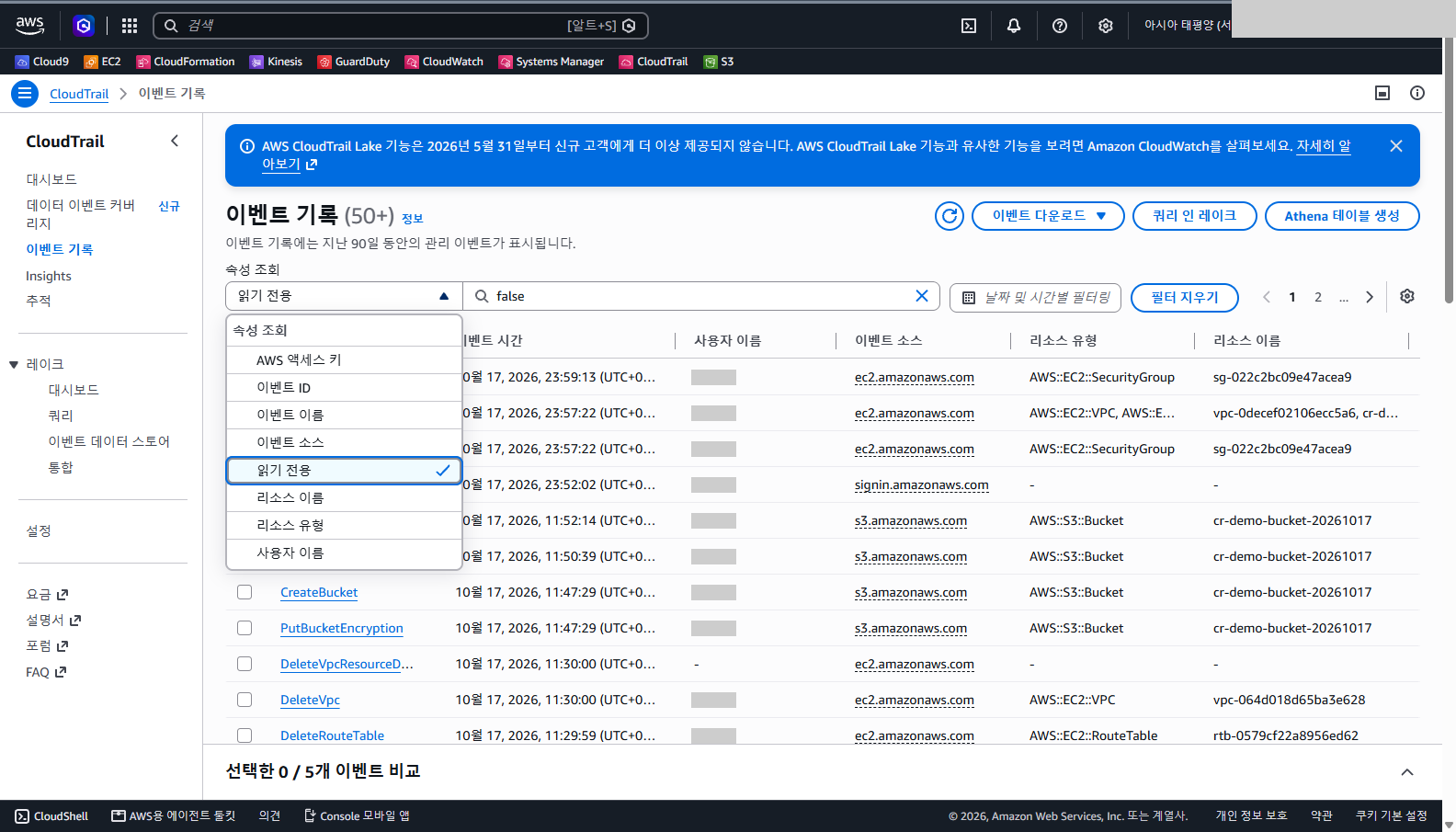Tick the DeleteRouteTable event checkbox

tap(245, 735)
